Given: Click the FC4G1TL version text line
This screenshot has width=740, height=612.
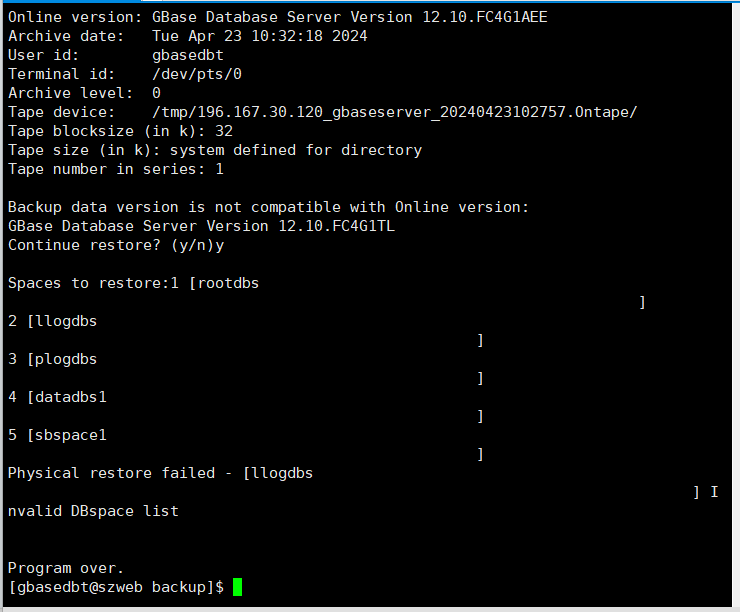Looking at the screenshot, I should click(x=201, y=226).
